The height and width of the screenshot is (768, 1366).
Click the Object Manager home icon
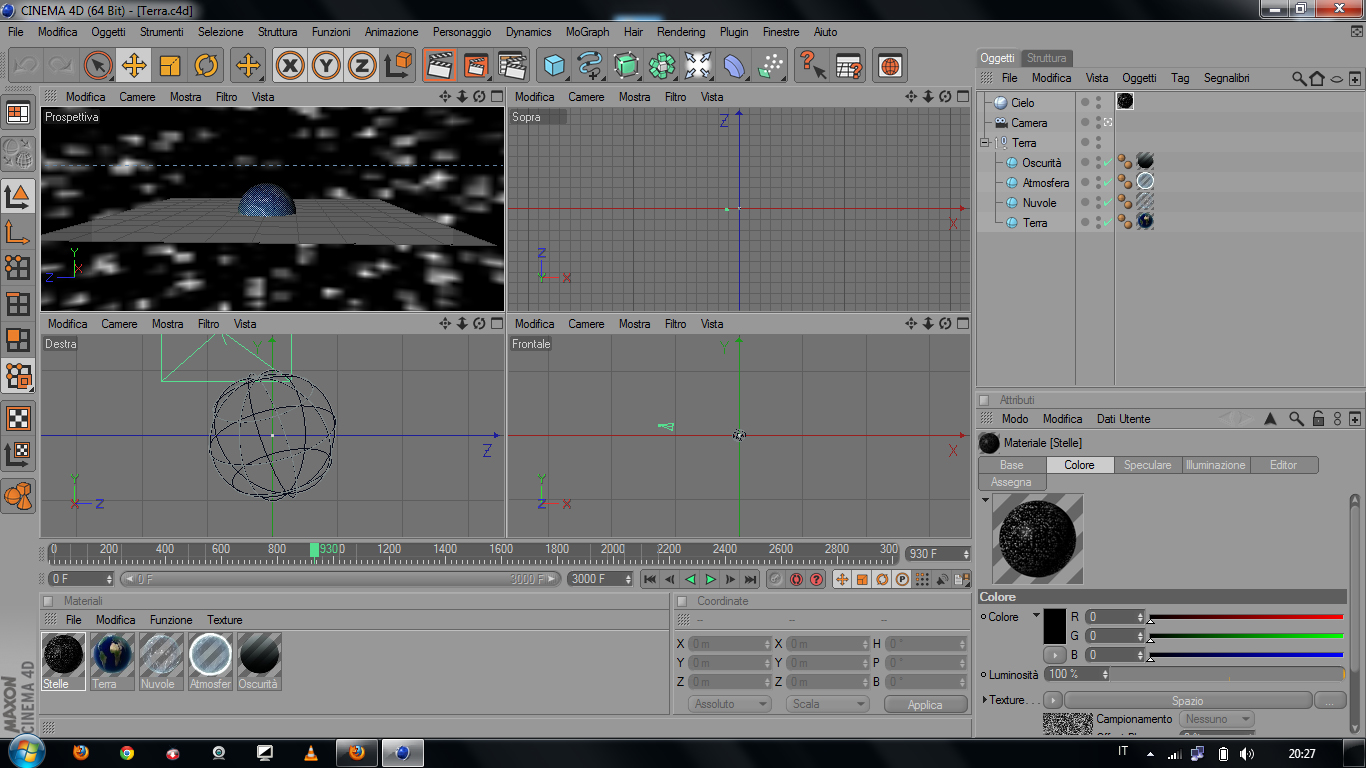point(1316,78)
